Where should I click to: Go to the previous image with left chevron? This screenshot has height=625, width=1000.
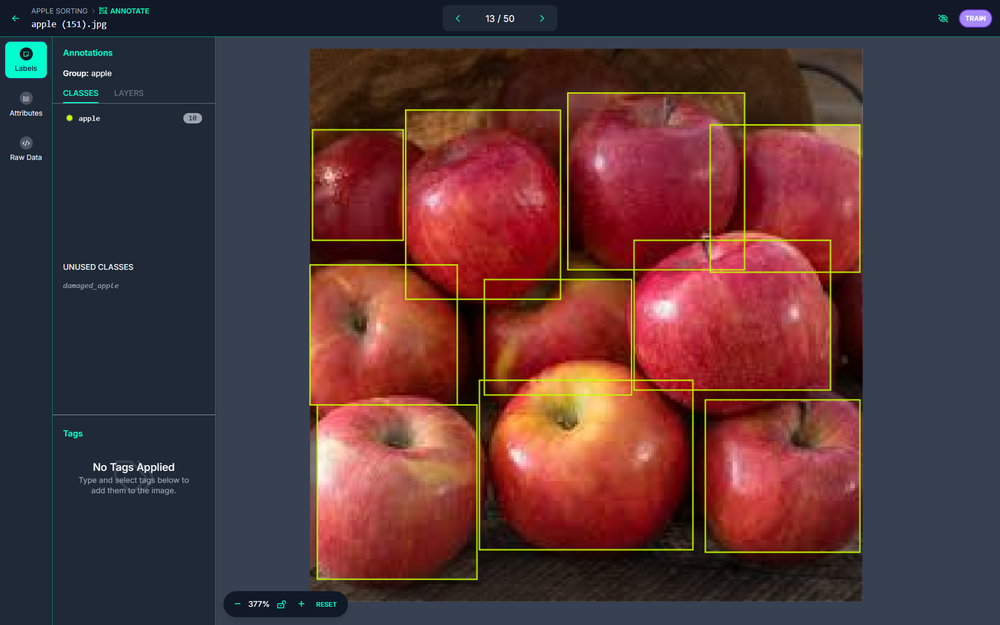click(x=458, y=18)
